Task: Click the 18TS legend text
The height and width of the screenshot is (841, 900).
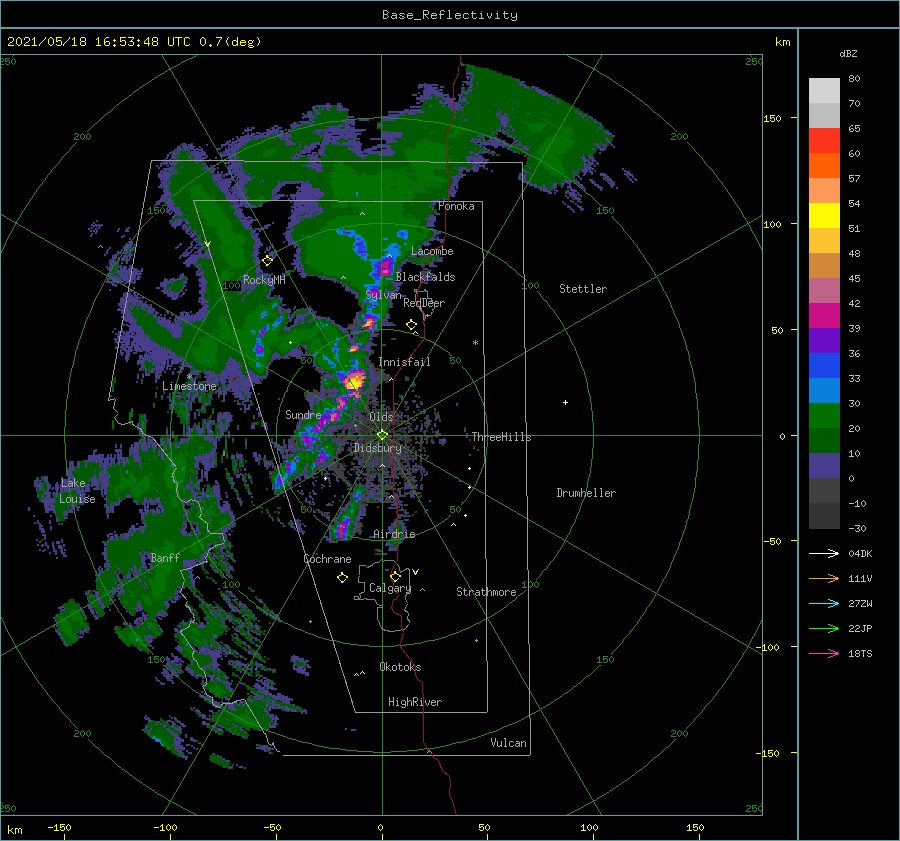Action: tap(860, 654)
